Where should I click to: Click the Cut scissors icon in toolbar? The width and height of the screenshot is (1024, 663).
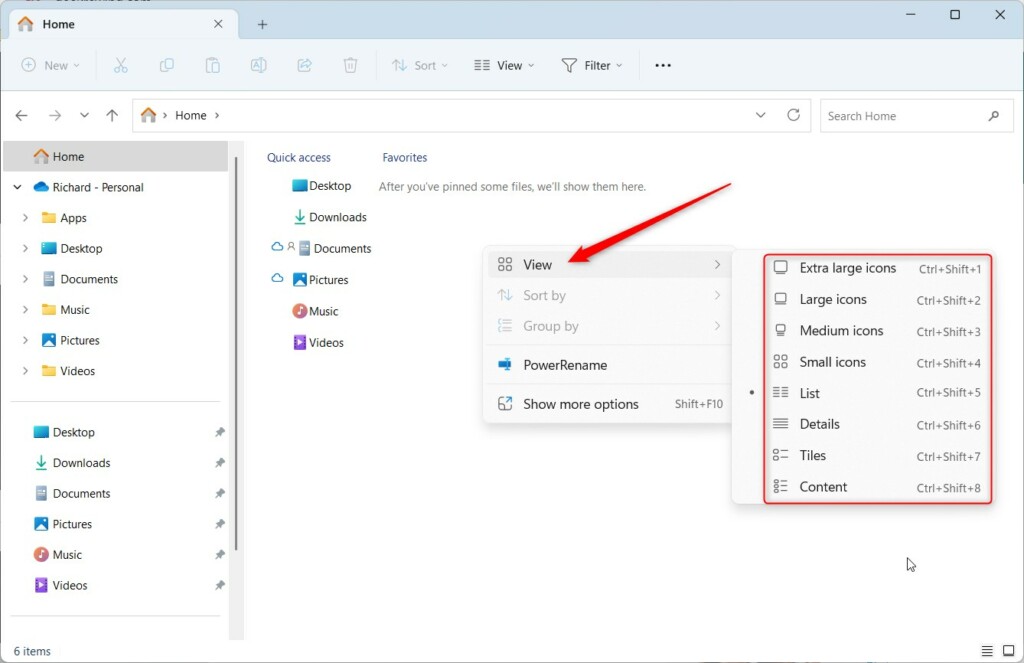[121, 65]
